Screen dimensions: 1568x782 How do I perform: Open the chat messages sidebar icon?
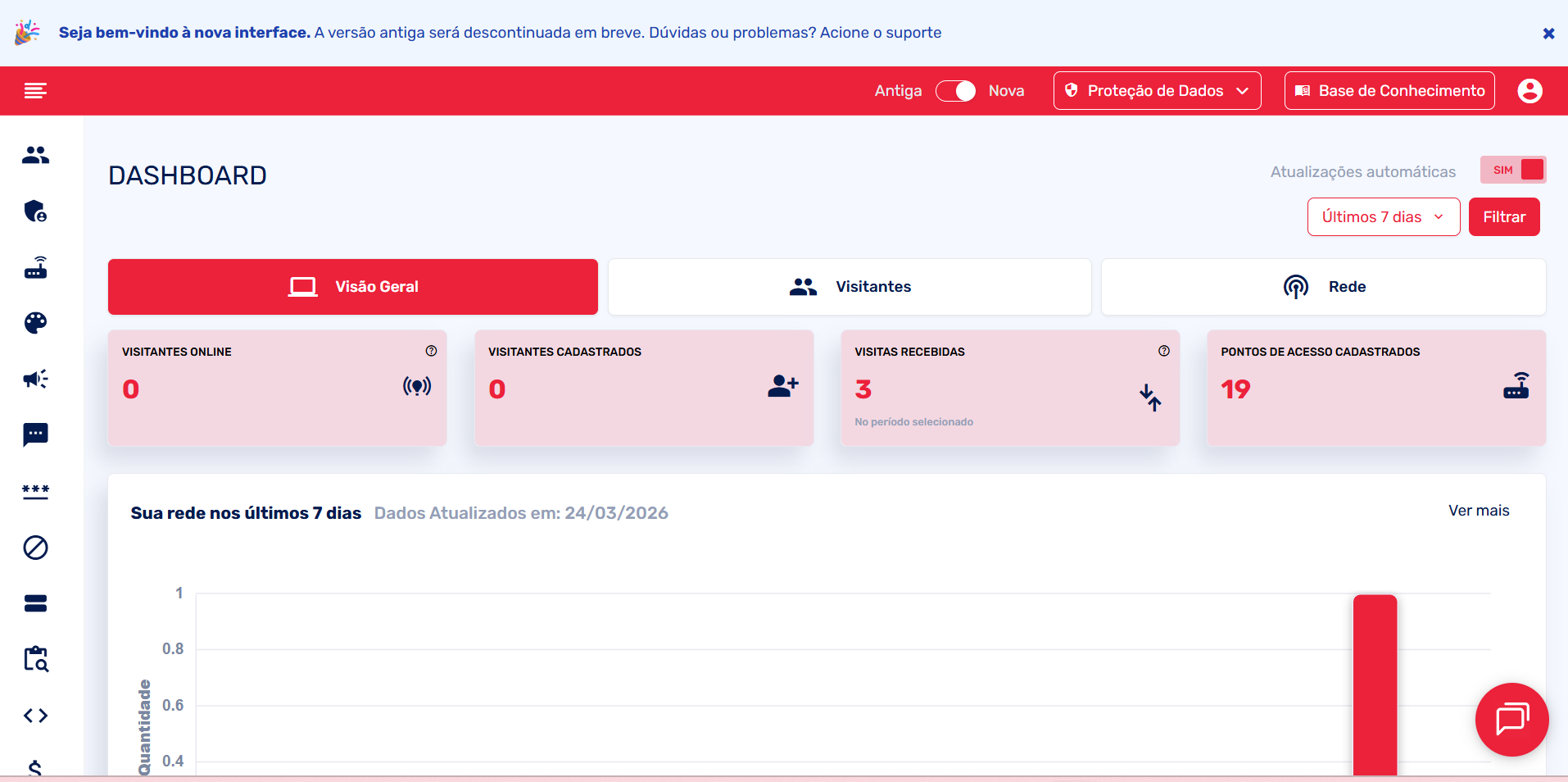[x=35, y=434]
